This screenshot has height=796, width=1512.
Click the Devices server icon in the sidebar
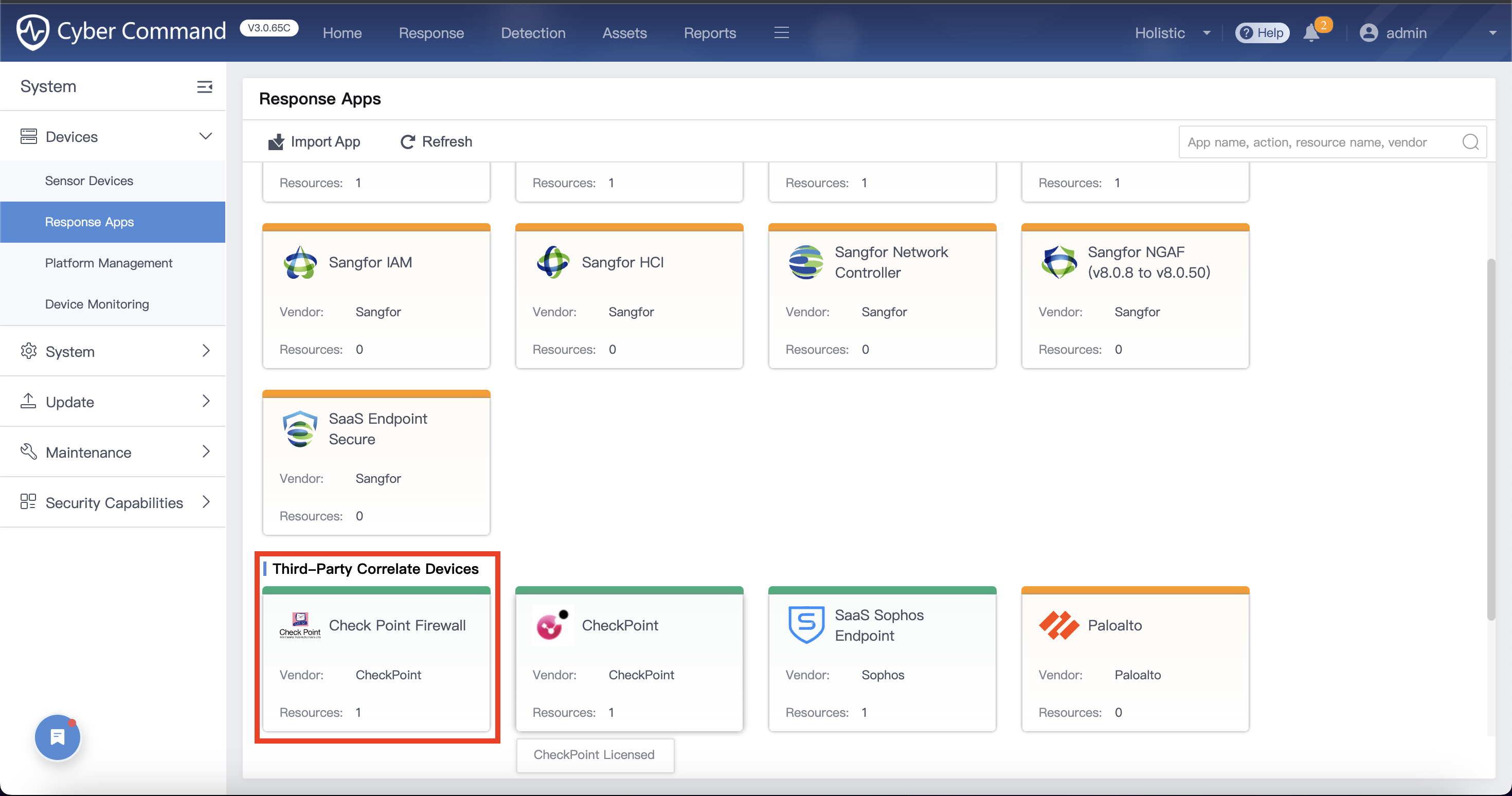pyautogui.click(x=29, y=136)
